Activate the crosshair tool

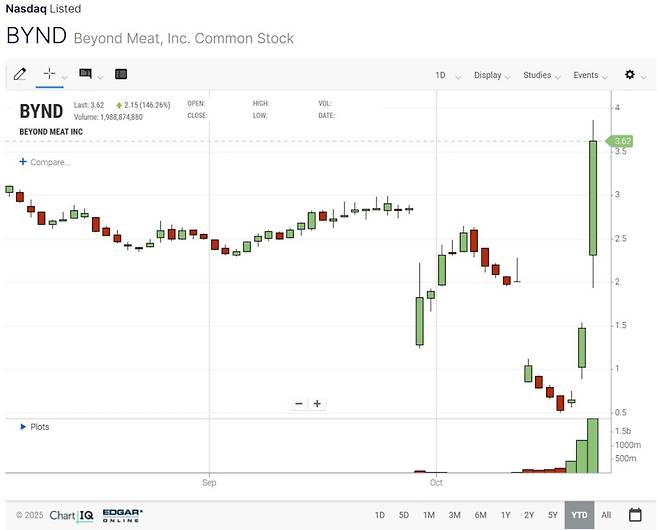click(49, 74)
